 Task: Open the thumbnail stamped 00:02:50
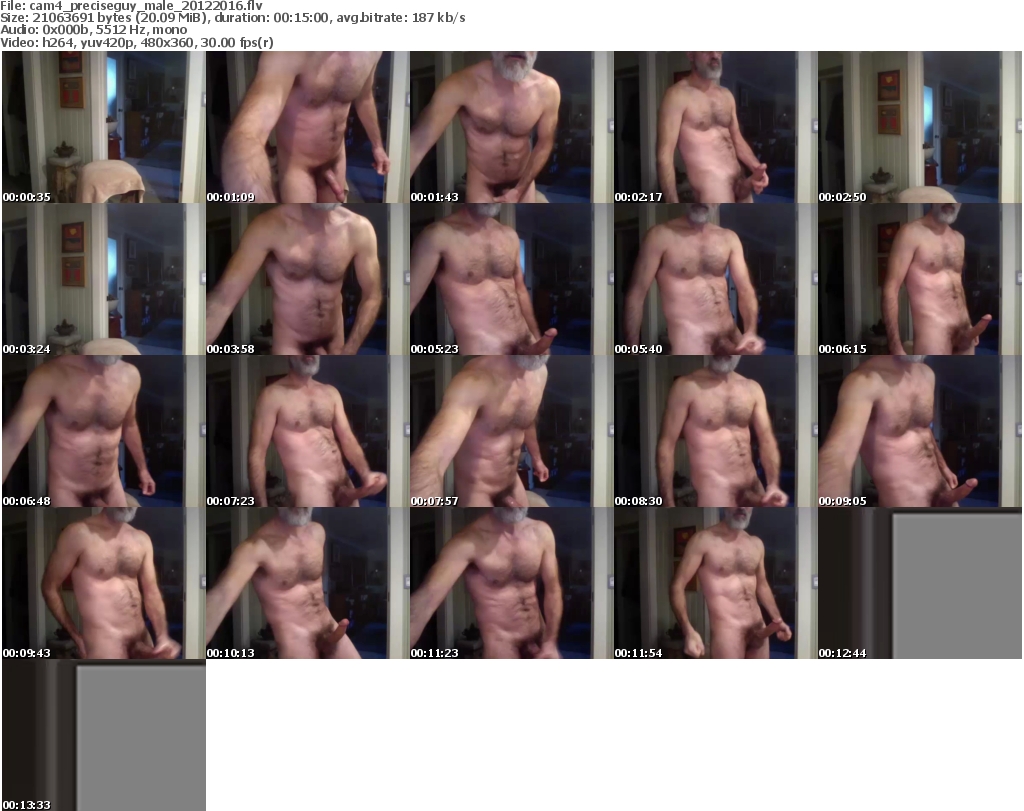tap(920, 127)
